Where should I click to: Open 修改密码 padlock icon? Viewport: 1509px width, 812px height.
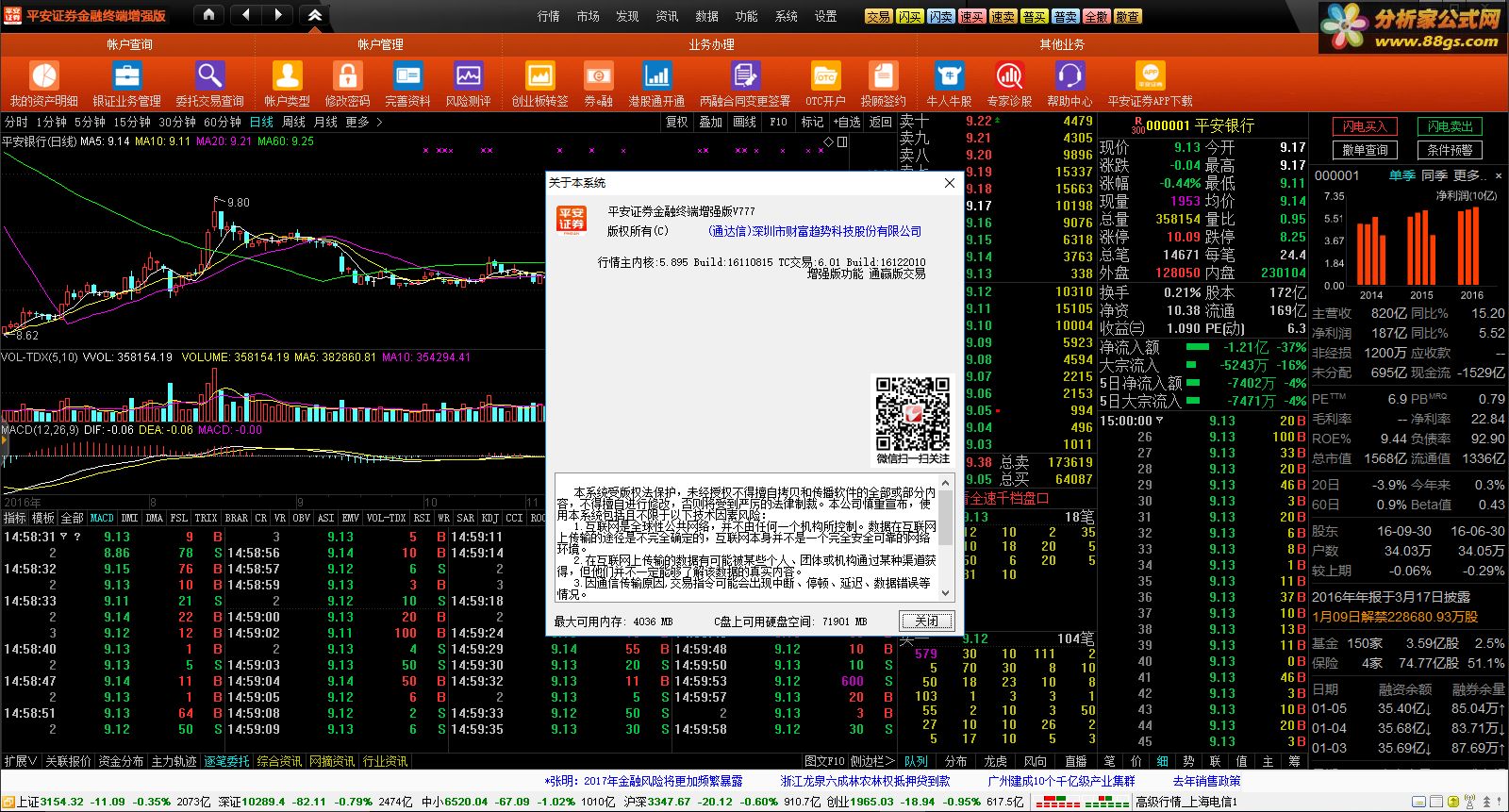[347, 75]
